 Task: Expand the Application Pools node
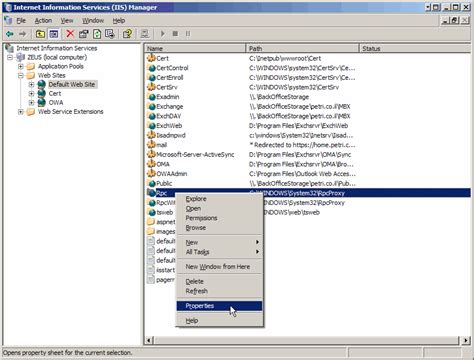[21, 66]
